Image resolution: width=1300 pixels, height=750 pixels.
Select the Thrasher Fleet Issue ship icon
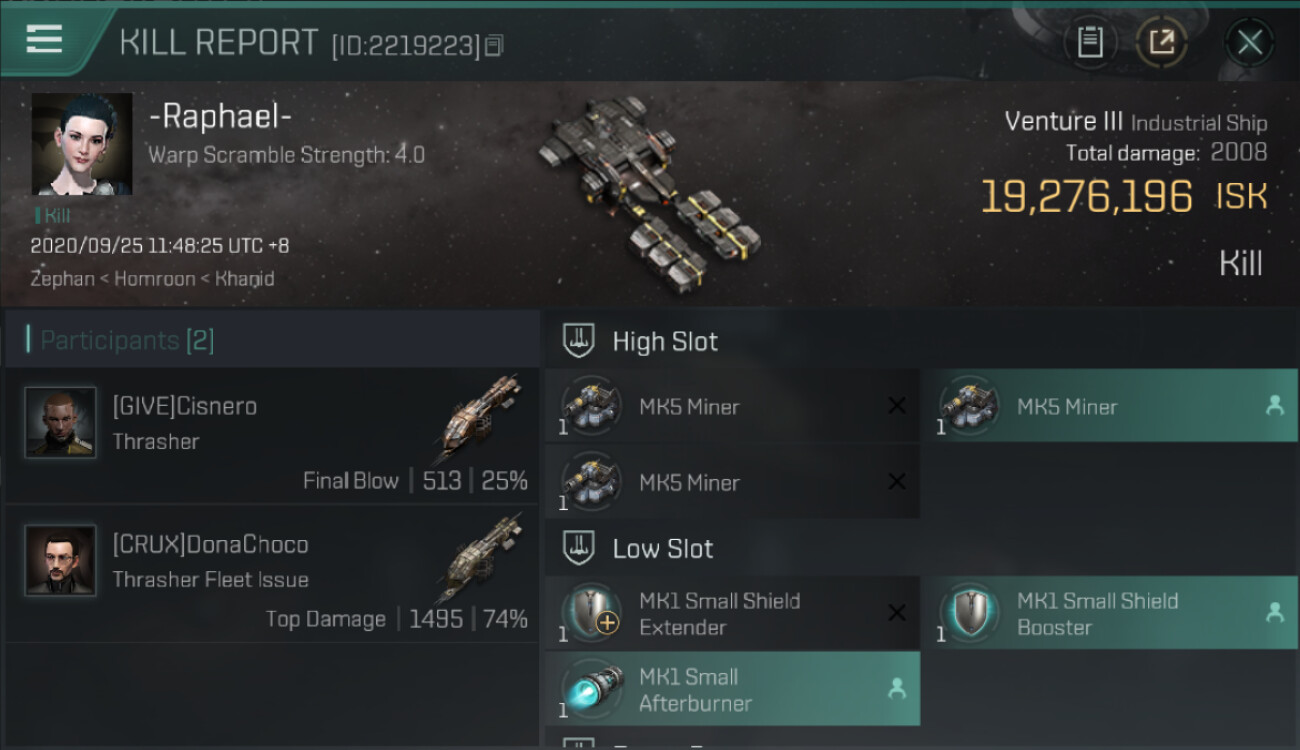pos(479,556)
